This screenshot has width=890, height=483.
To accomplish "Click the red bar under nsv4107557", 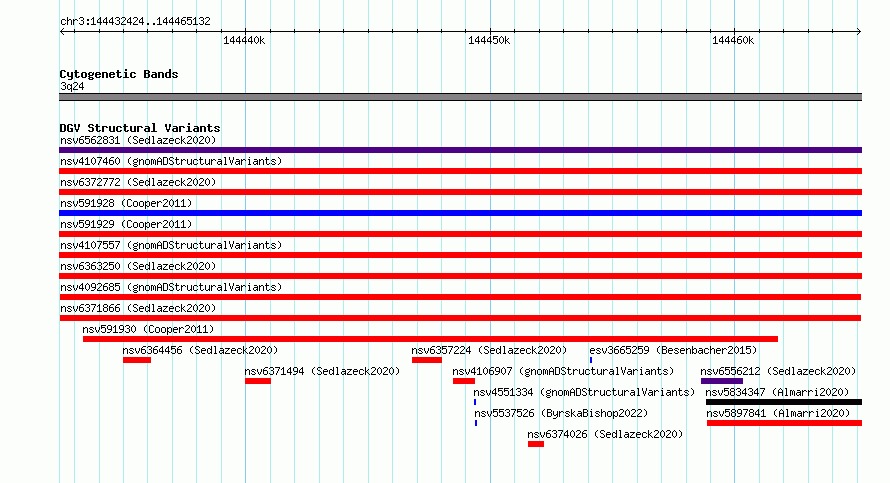I will pyautogui.click(x=460, y=255).
